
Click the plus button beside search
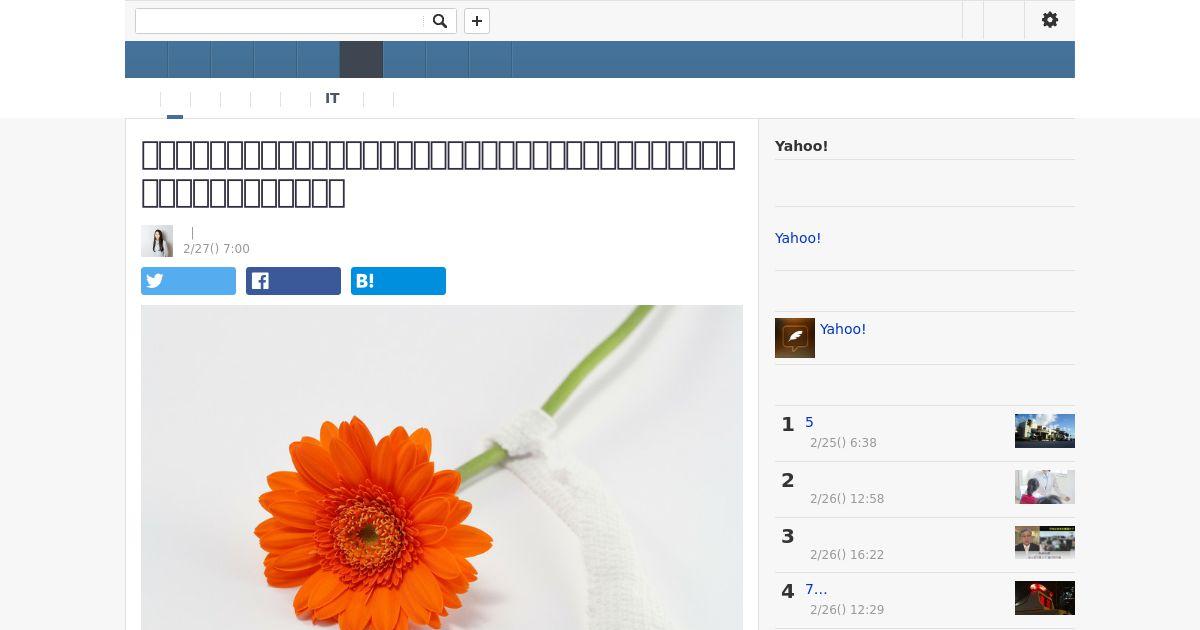[477, 21]
